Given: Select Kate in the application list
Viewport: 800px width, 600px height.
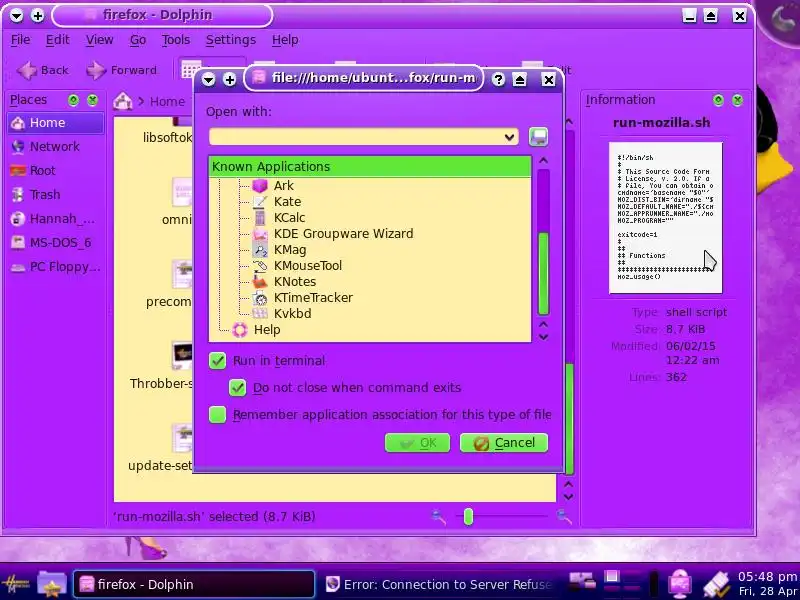Looking at the screenshot, I should (x=287, y=202).
